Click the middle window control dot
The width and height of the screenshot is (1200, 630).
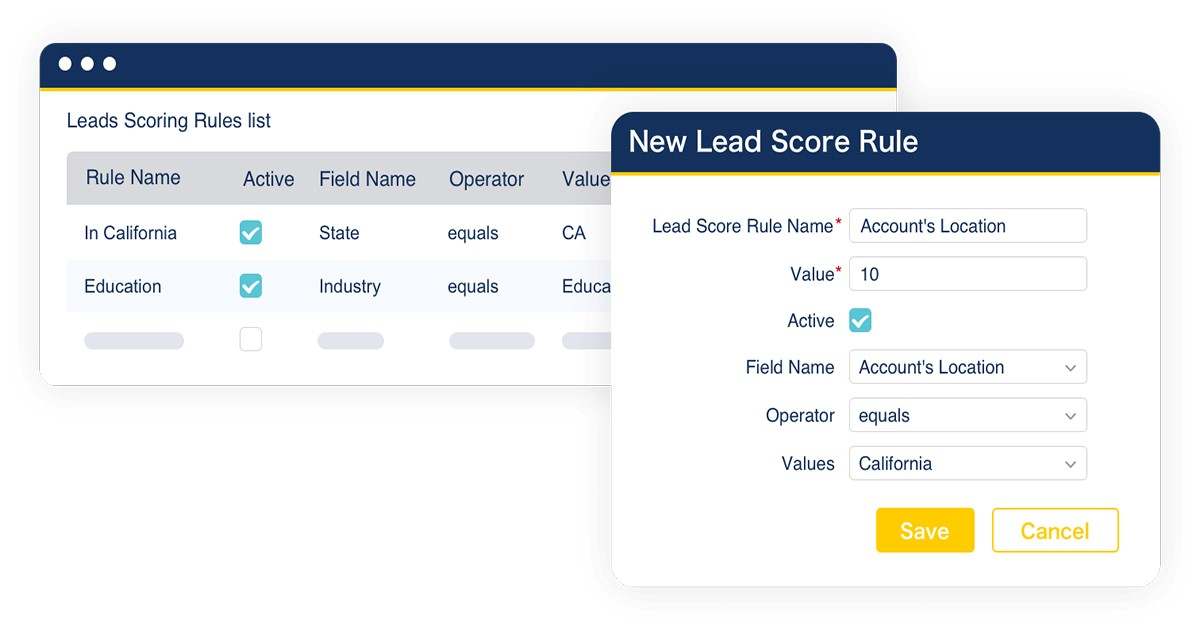click(x=87, y=63)
